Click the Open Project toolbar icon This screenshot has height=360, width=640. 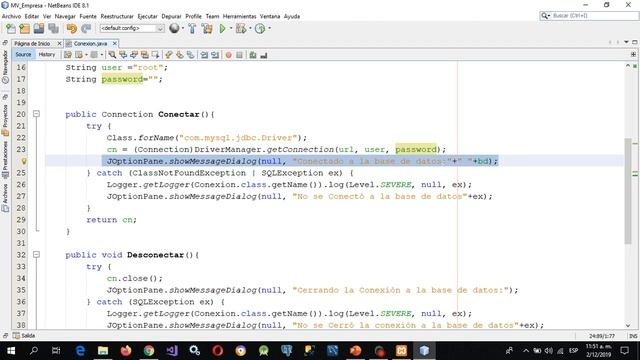coord(39,29)
